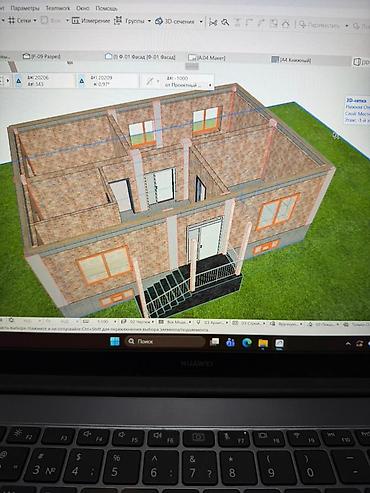Switch to the Ф-01 Фасад tab
The height and width of the screenshot is (493, 370).
coord(140,57)
